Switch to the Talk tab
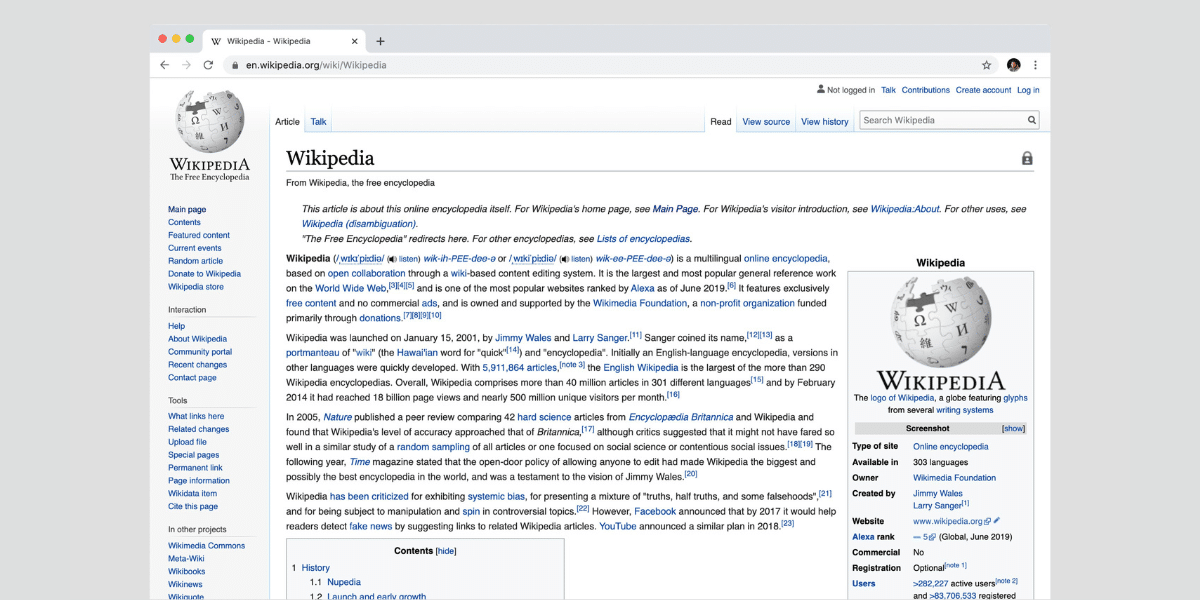This screenshot has height=600, width=1200. [x=318, y=122]
